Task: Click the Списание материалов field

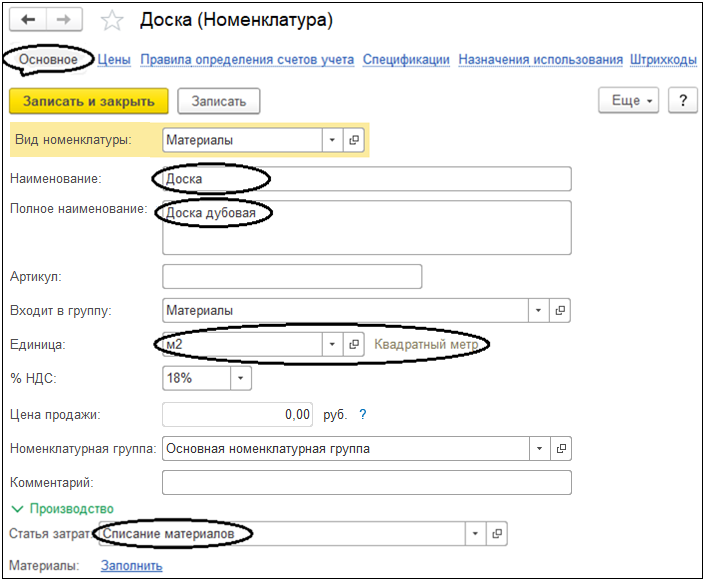Action: pyautogui.click(x=282, y=534)
